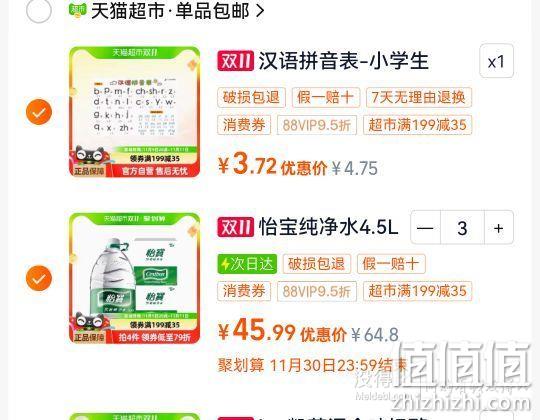Open 汉语拼音表-小学生 product title
The image size is (540, 420).
coord(343,61)
